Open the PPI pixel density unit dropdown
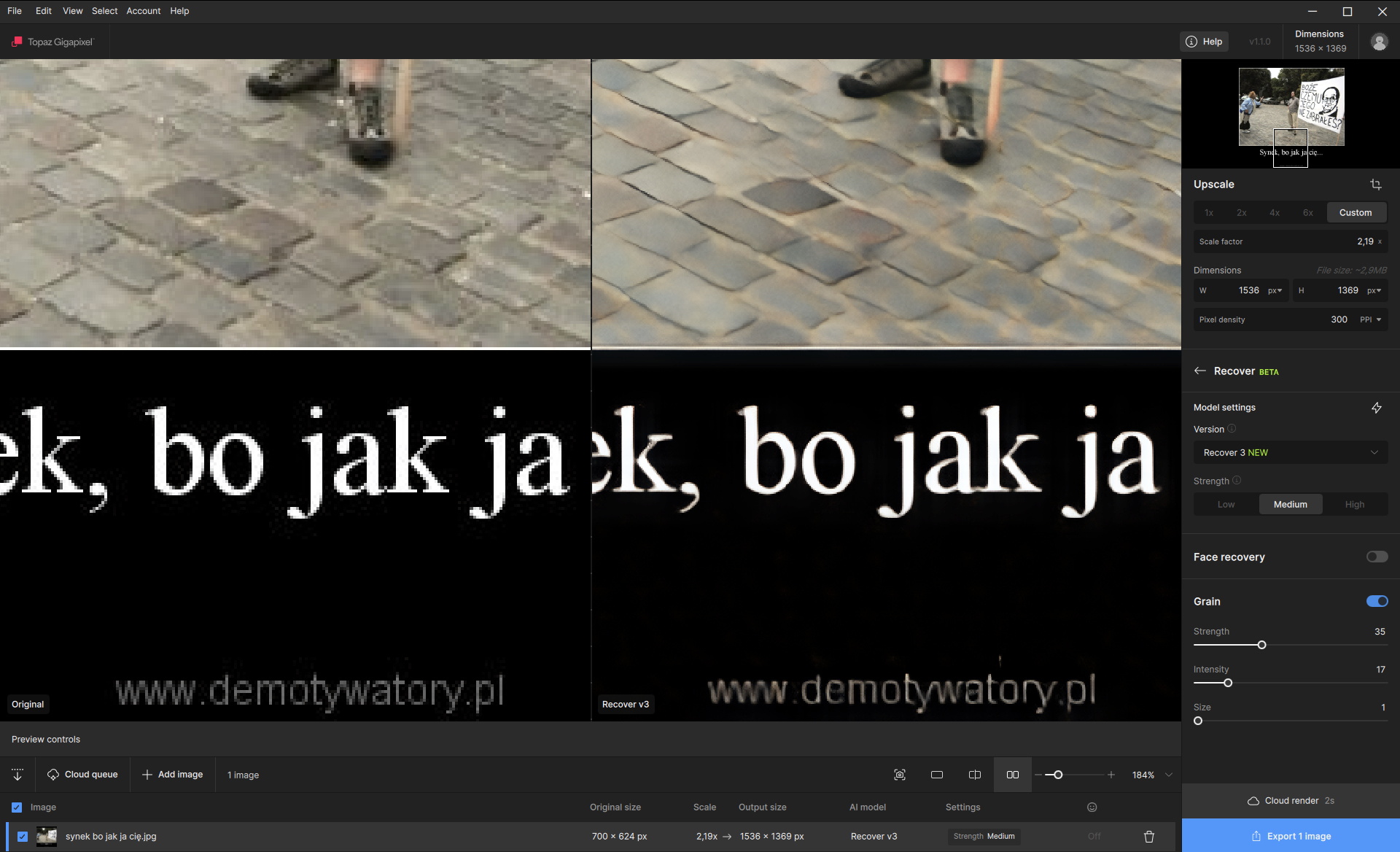 (x=1370, y=319)
